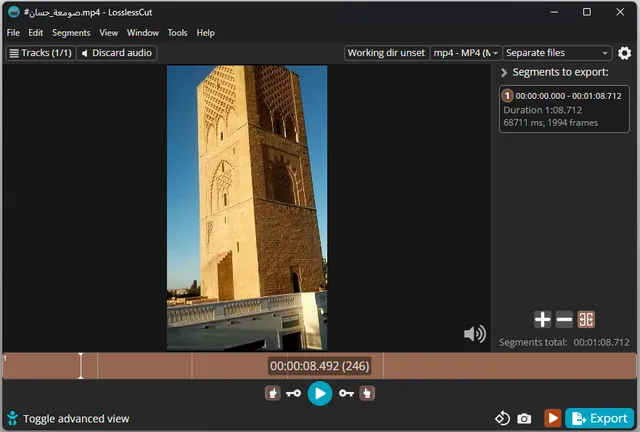This screenshot has width=640, height=432.
Task: Open the mp4 output format dropdown
Action: coord(466,53)
